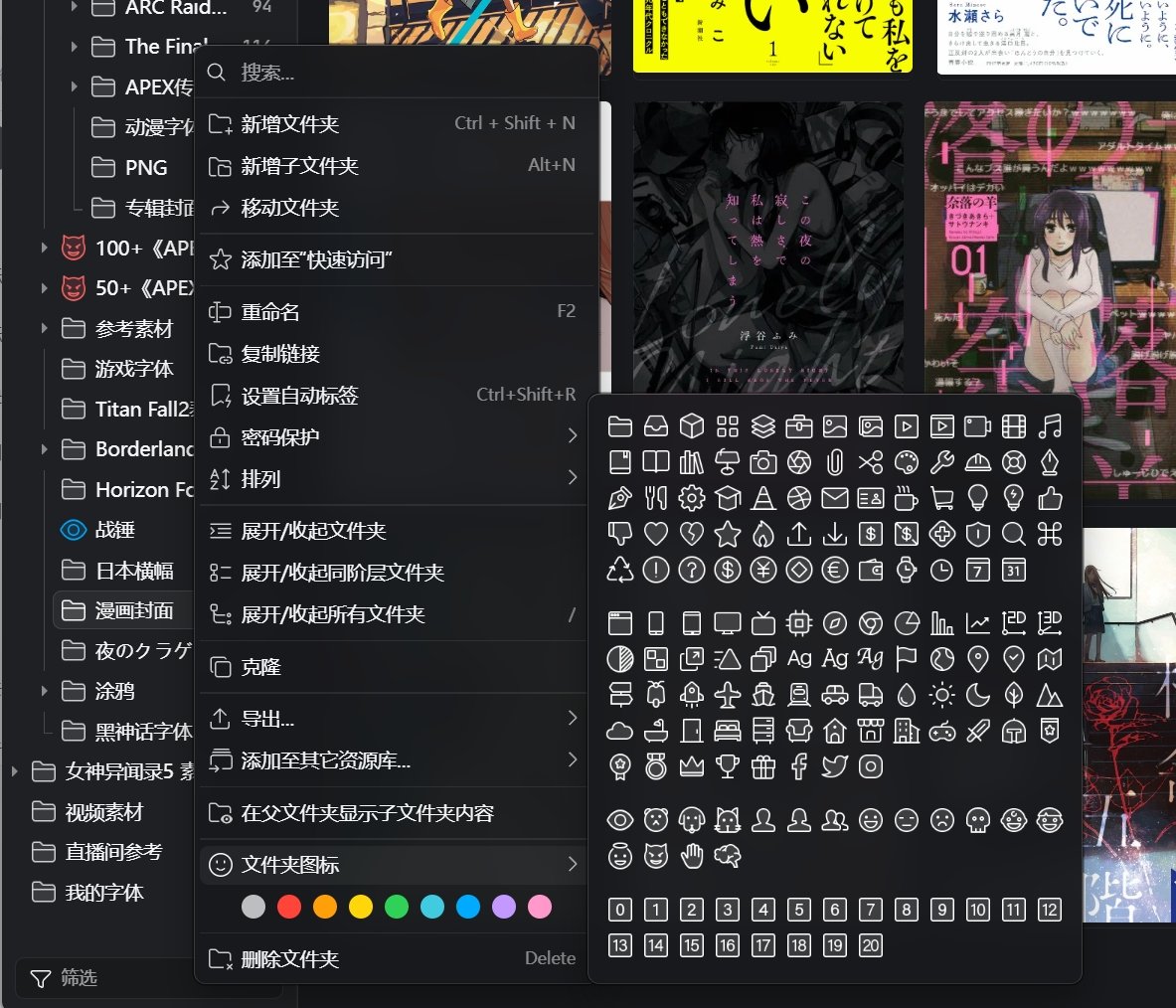Focus the 搜索 search field
The width and height of the screenshot is (1176, 1008).
pos(396,73)
